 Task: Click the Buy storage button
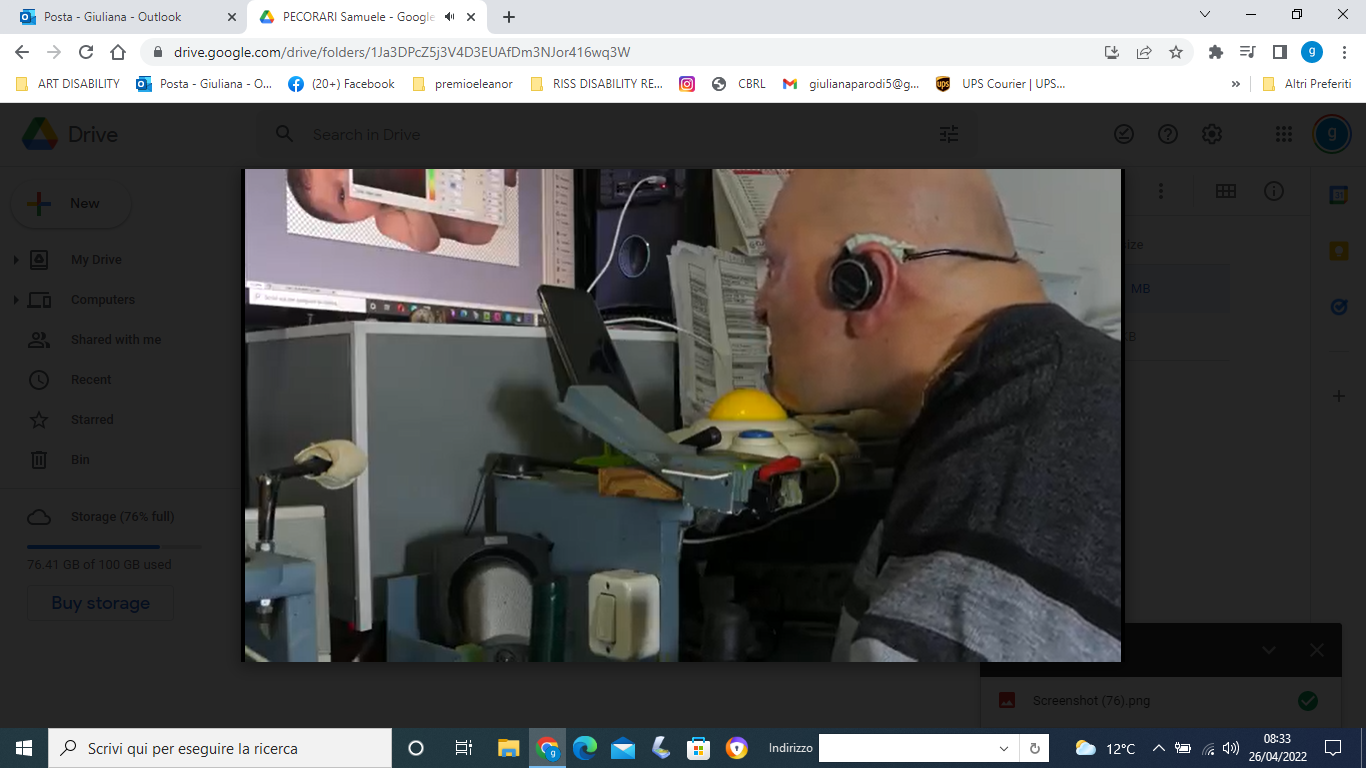(x=100, y=603)
